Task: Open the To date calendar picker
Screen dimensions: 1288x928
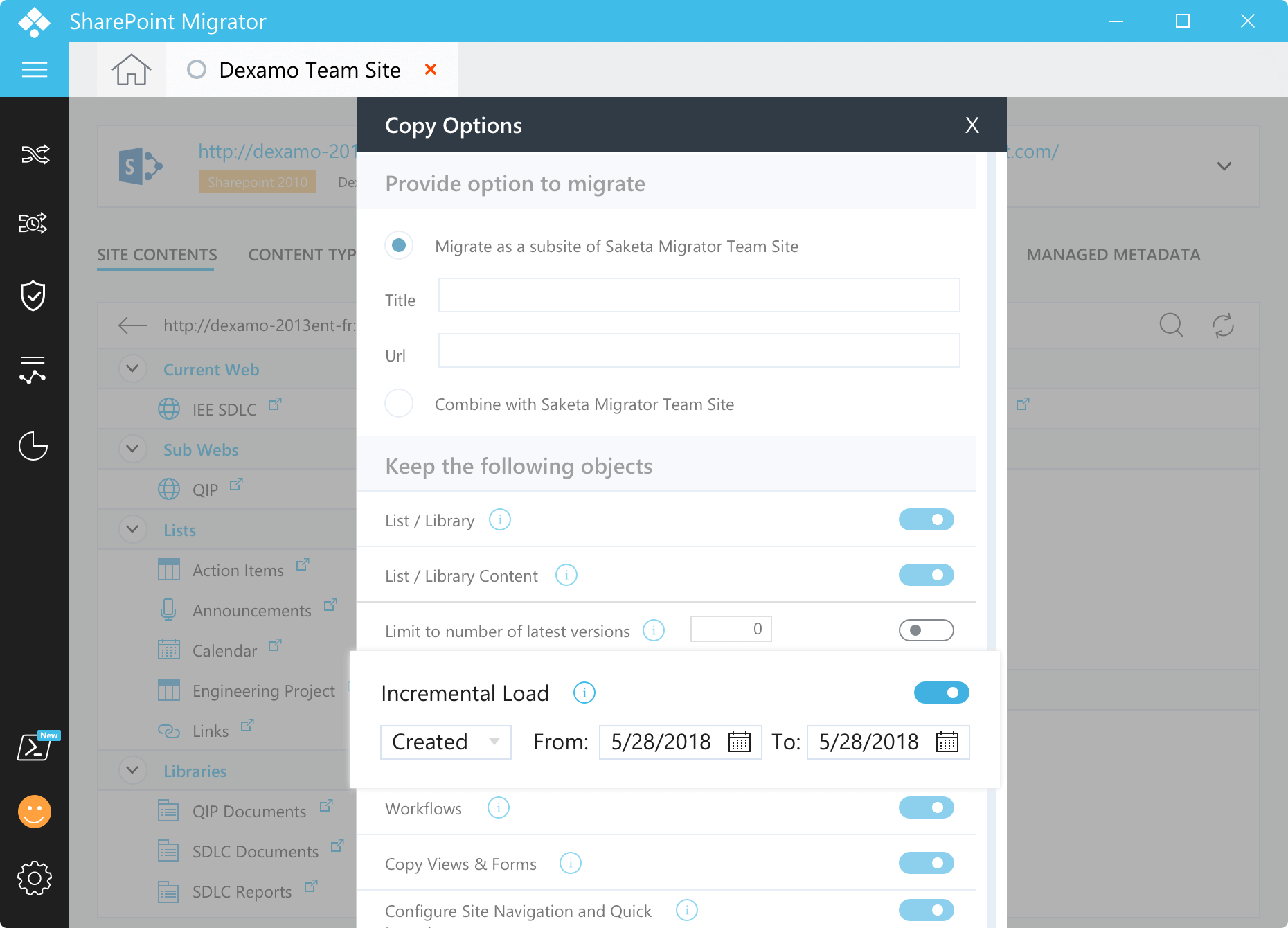Action: pyautogui.click(x=947, y=742)
